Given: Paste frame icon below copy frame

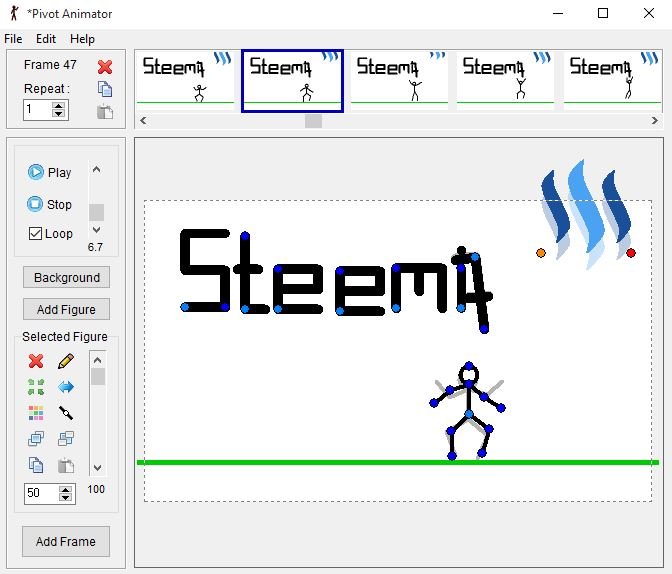Looking at the screenshot, I should point(105,112).
